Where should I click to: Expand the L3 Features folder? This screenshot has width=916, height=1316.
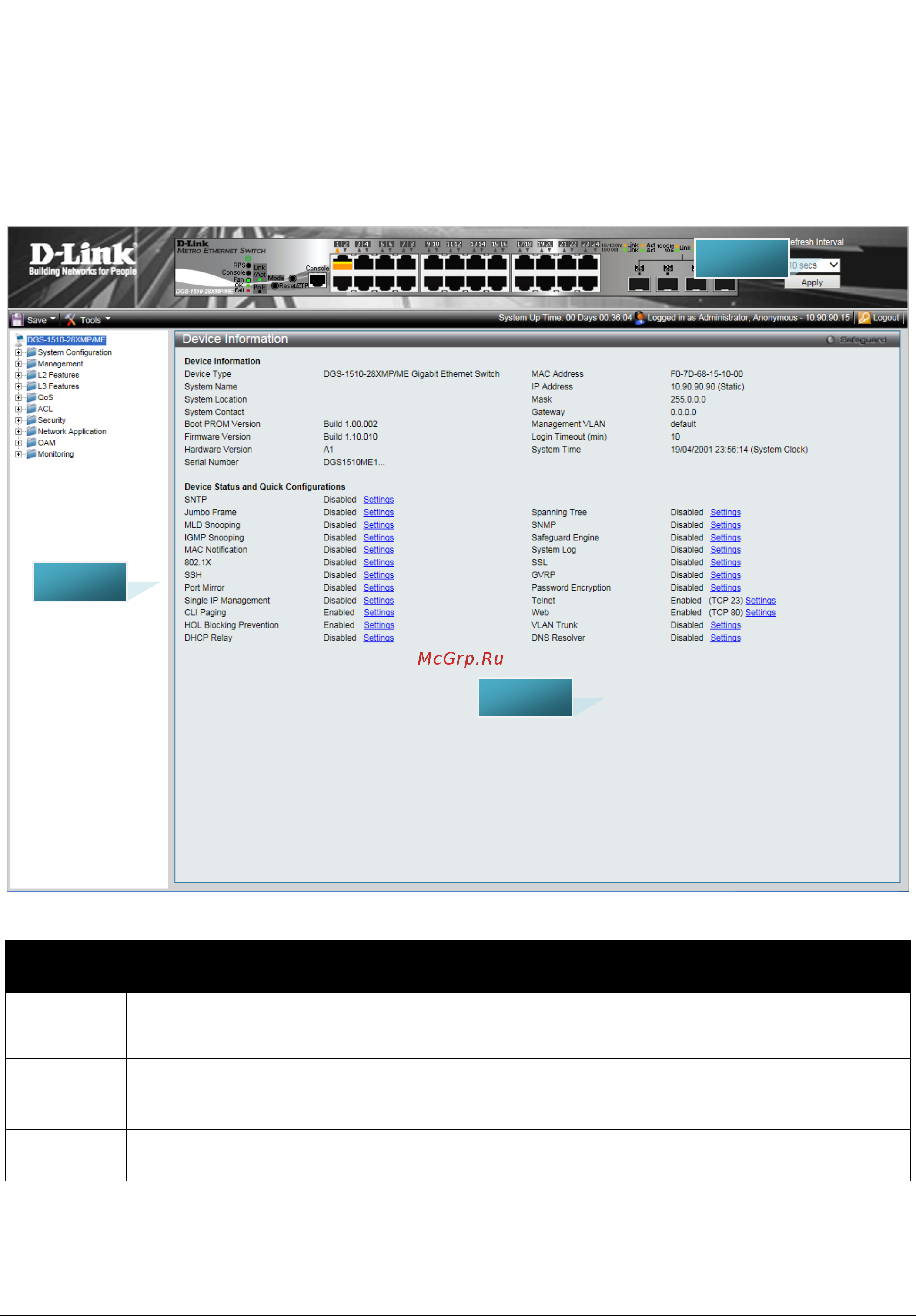[18, 386]
